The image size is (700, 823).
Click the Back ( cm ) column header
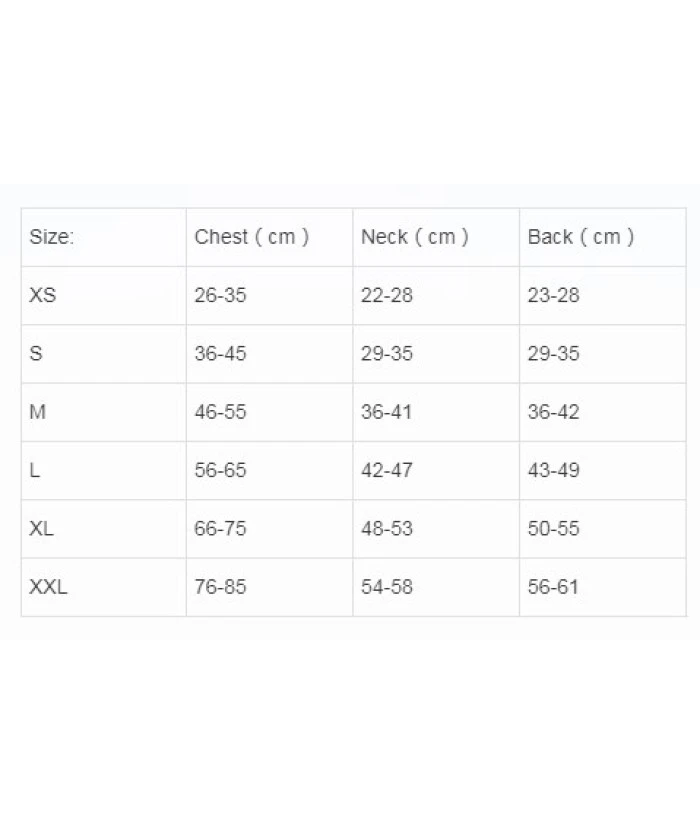pyautogui.click(x=580, y=237)
